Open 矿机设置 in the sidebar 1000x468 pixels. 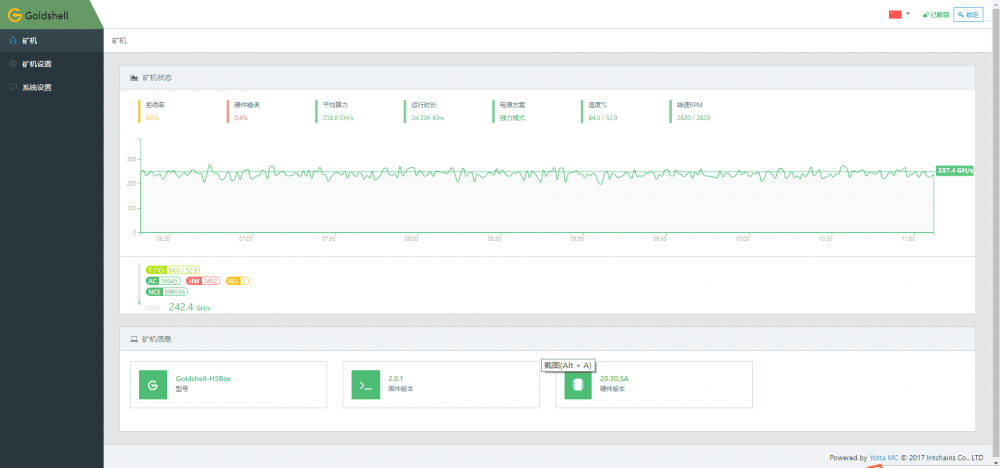(37, 64)
